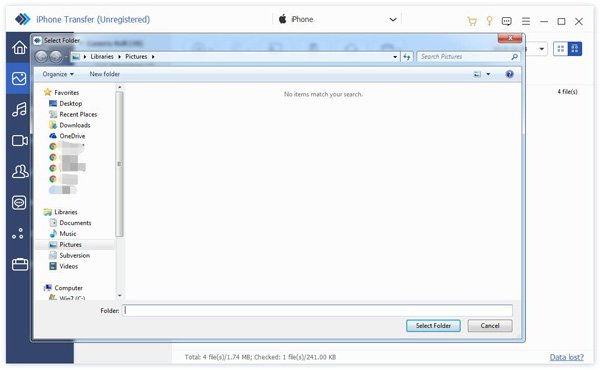This screenshot has height=370, width=600.
Task: Open the Contacts section in sidebar
Action: (x=19, y=171)
